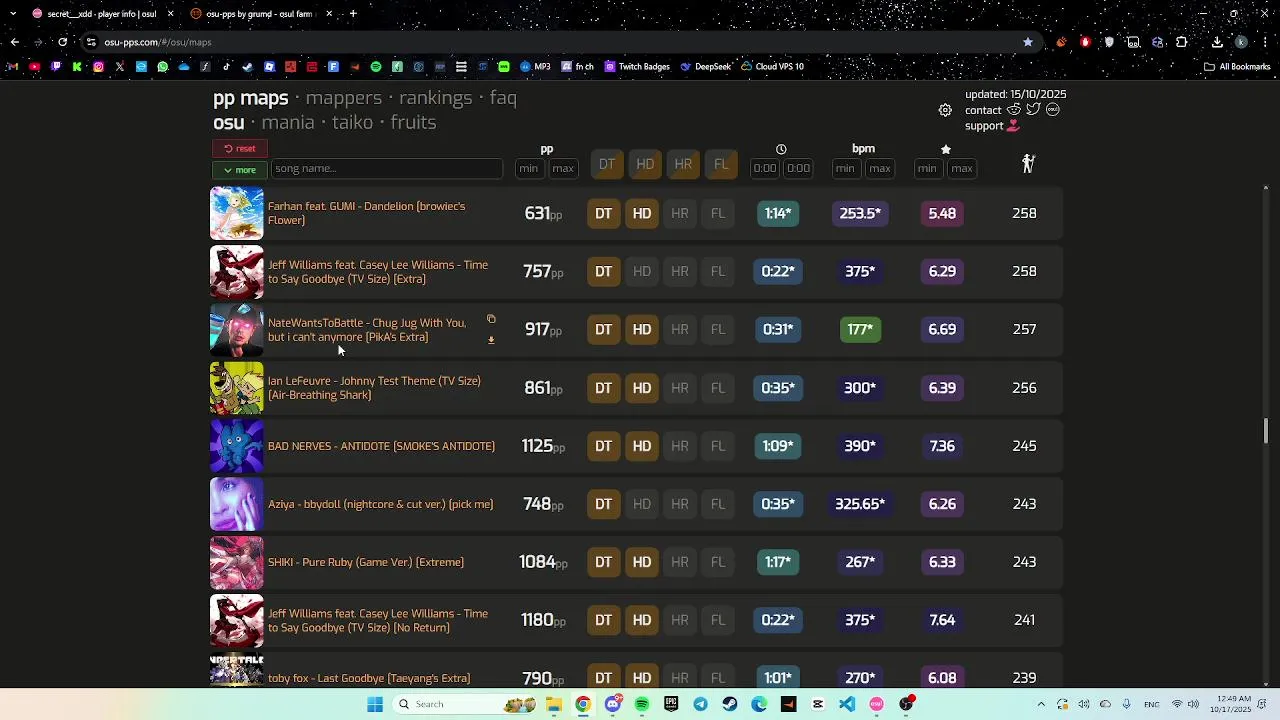
Task: Reload the page with the refresh icon
Action: tap(62, 42)
